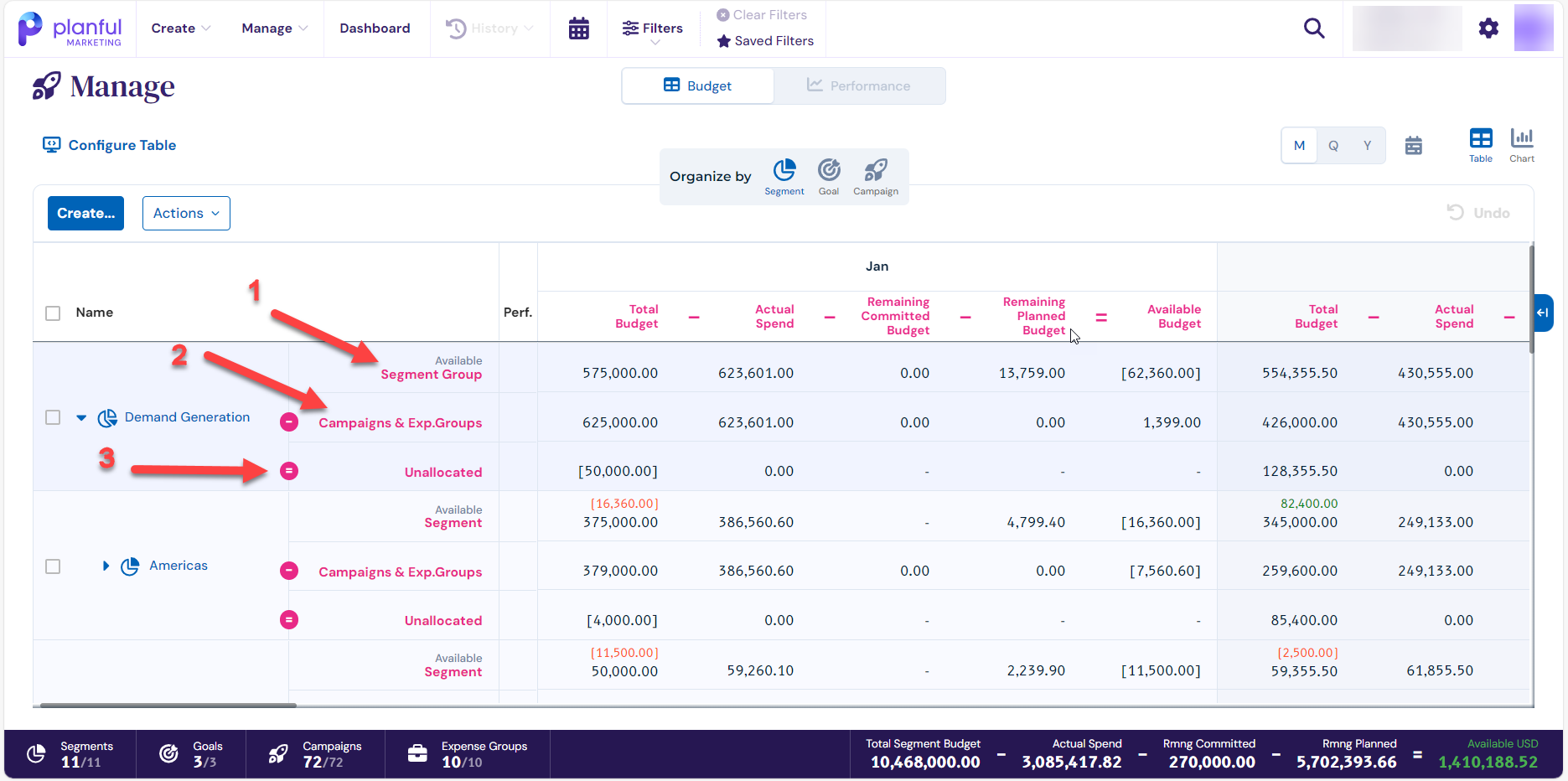The height and width of the screenshot is (781, 1568).
Task: Click Jan Remaining Committed Budget header
Action: click(895, 316)
